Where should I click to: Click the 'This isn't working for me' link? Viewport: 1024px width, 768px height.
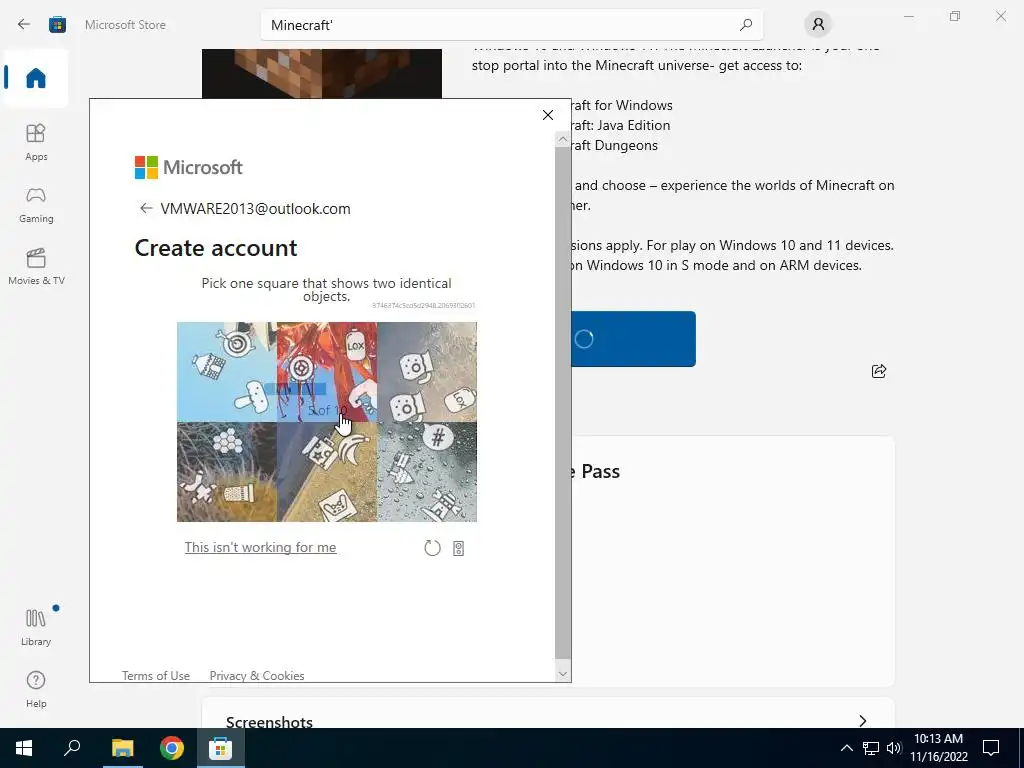click(x=261, y=547)
